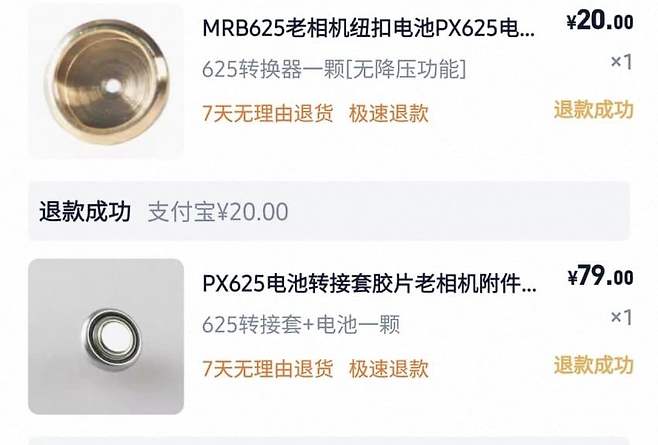This screenshot has width=658, height=445.
Task: Click the ×1 quantity of the second item
Action: [621, 317]
